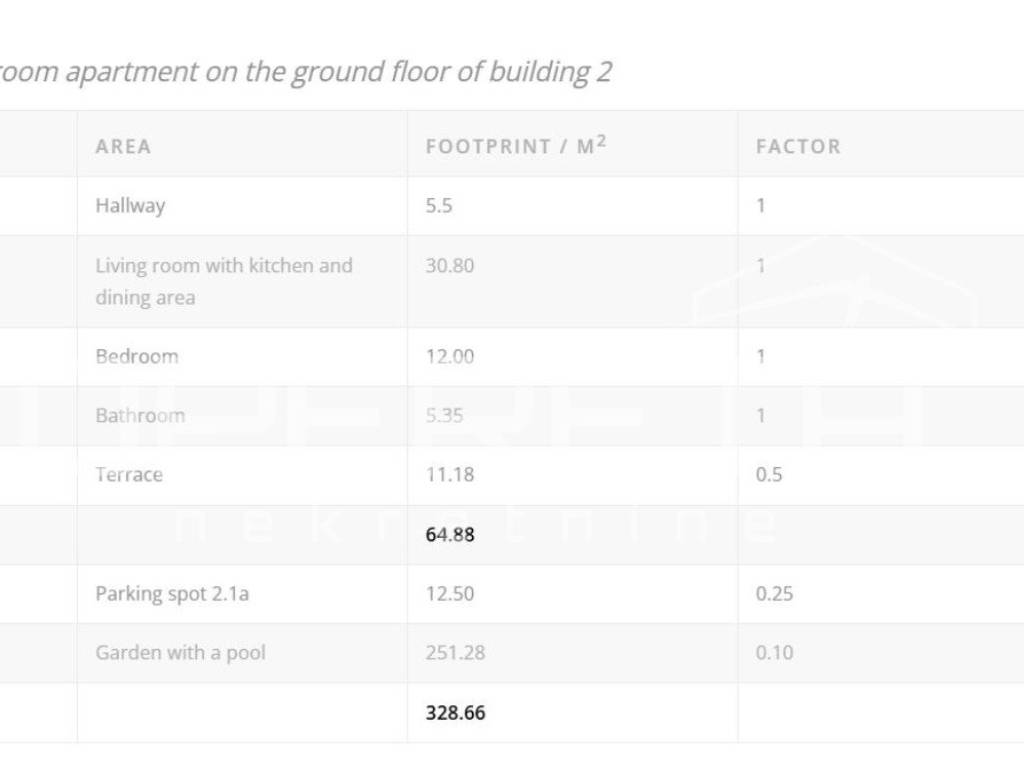Select the garden footprint value 251.28
The height and width of the screenshot is (768, 1024).
[454, 653]
